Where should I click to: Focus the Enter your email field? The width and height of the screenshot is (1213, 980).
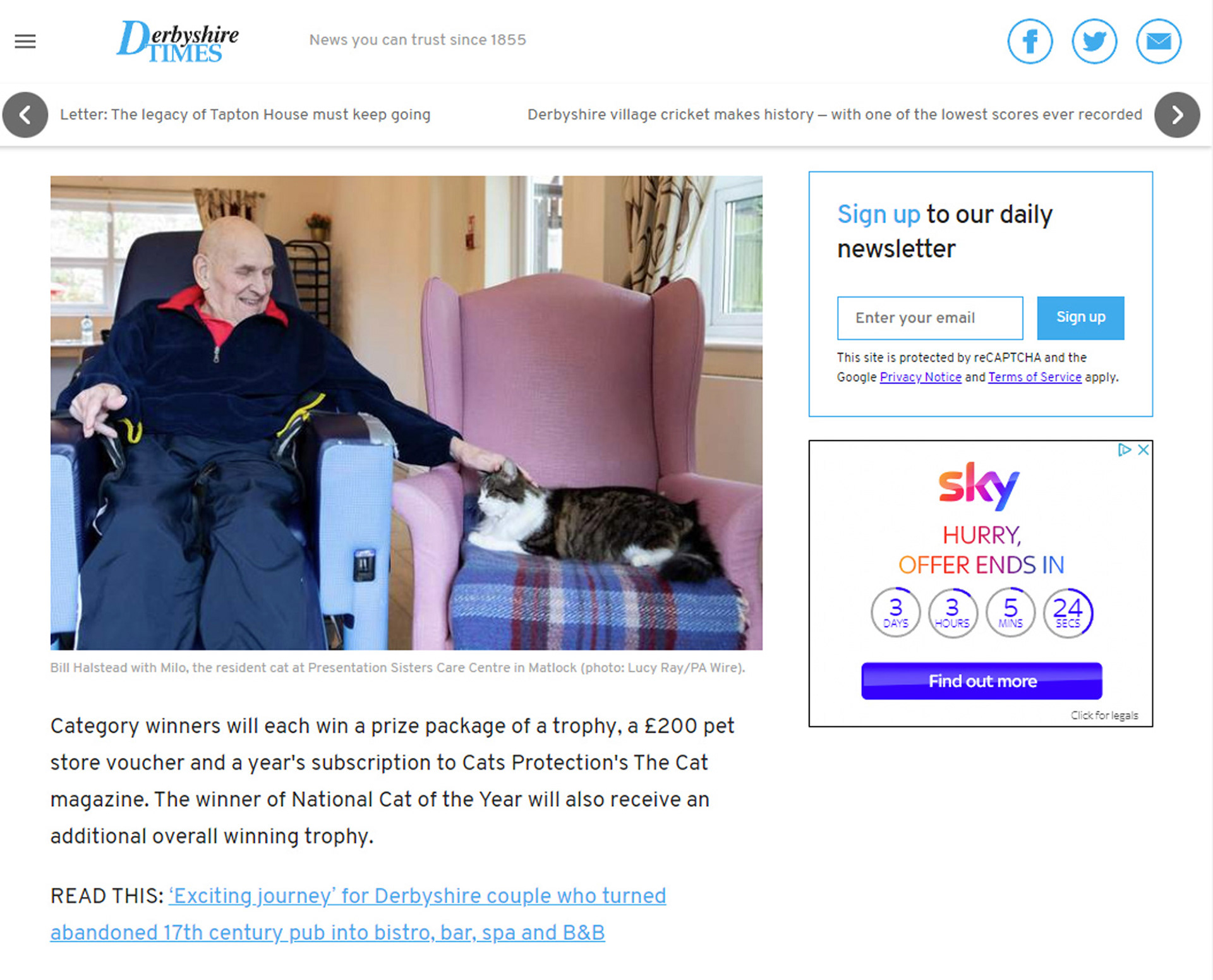(930, 318)
